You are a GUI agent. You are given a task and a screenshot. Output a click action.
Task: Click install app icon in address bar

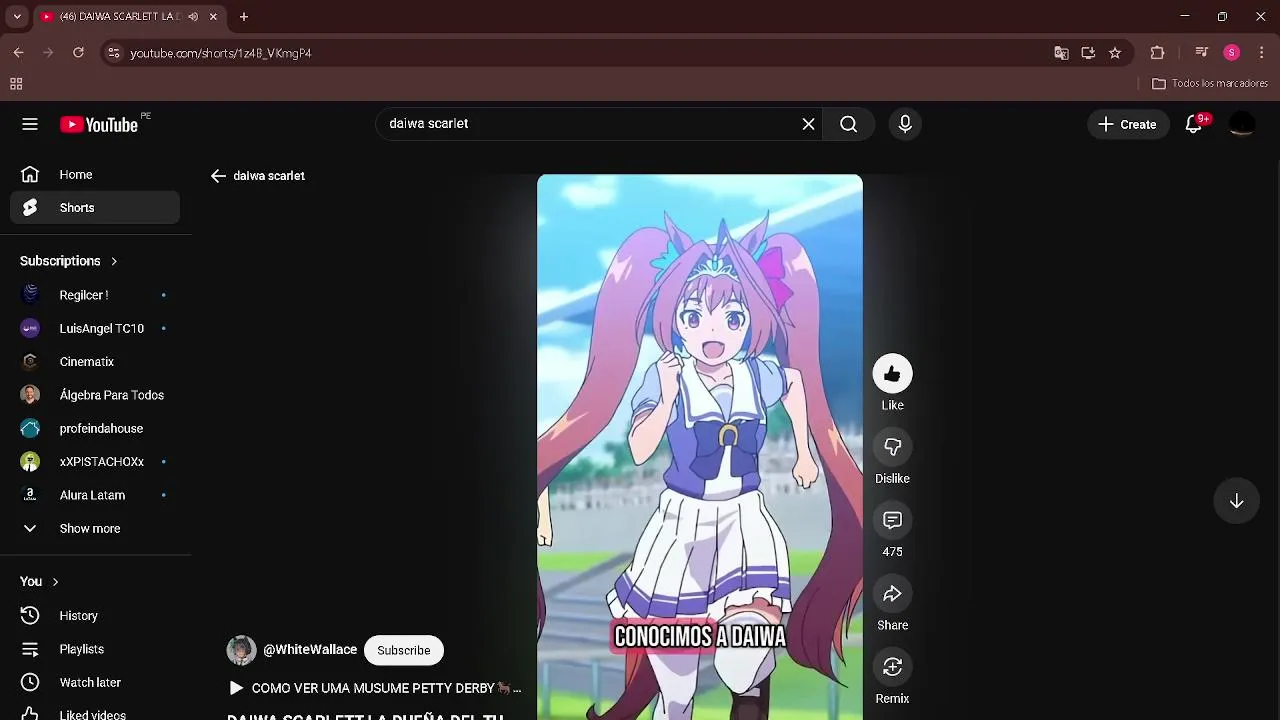[x=1088, y=53]
